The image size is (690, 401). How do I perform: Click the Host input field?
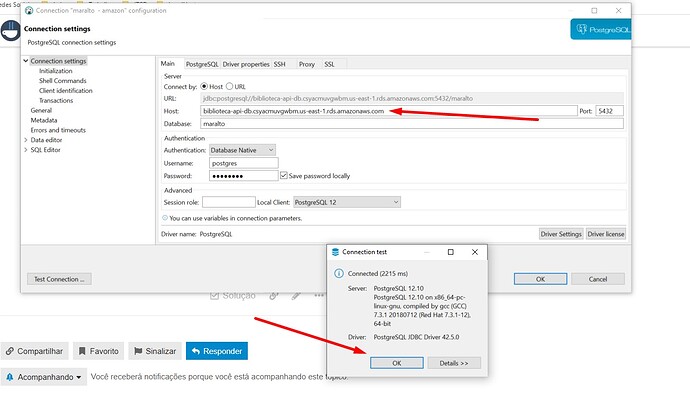[x=389, y=111]
